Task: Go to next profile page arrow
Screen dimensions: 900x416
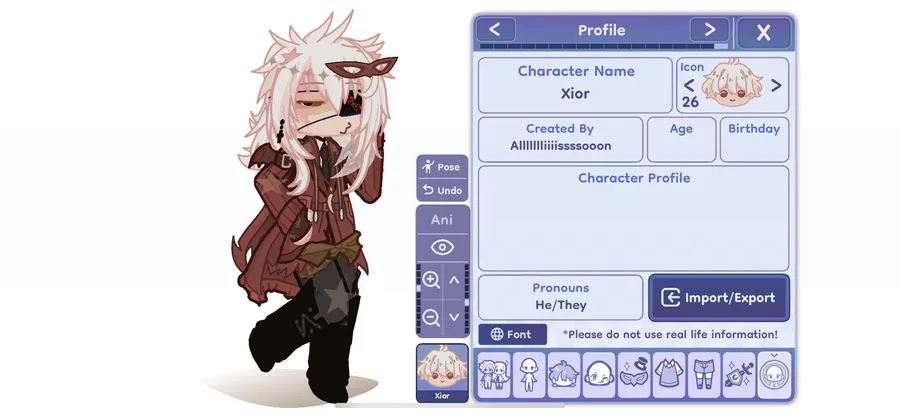Action: [x=709, y=30]
